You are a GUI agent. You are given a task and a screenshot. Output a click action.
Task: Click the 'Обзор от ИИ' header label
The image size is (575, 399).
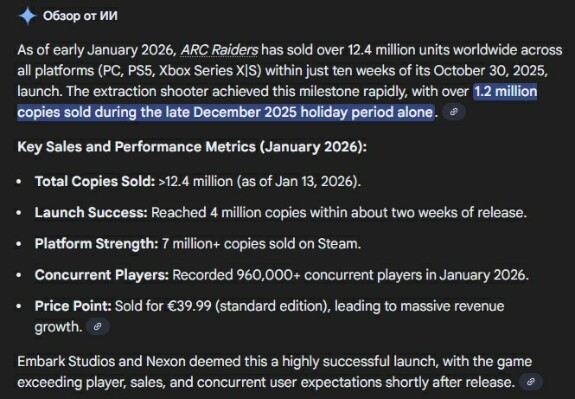pos(80,16)
